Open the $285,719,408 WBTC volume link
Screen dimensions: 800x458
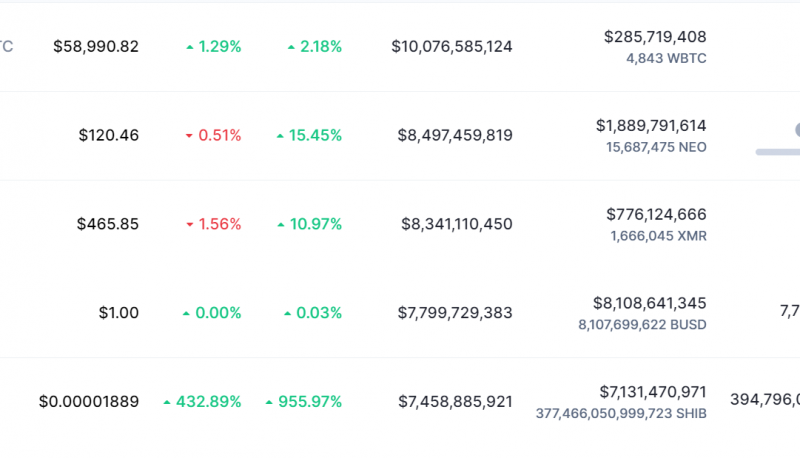655,37
